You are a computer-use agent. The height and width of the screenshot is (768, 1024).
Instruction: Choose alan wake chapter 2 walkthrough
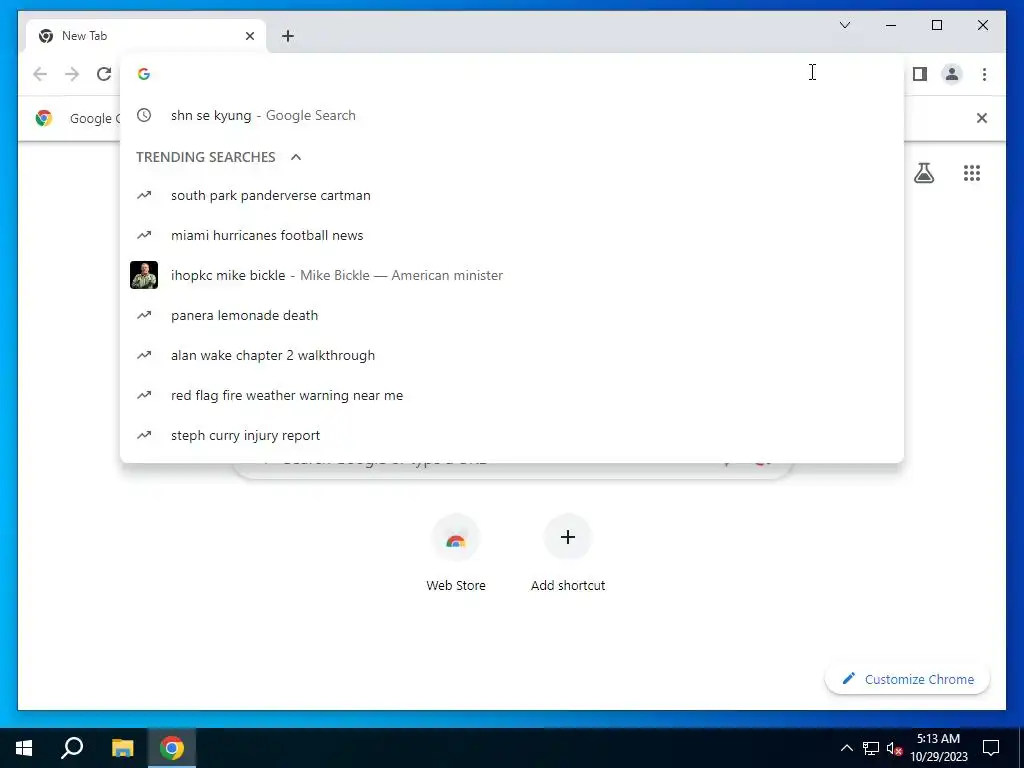click(512, 355)
